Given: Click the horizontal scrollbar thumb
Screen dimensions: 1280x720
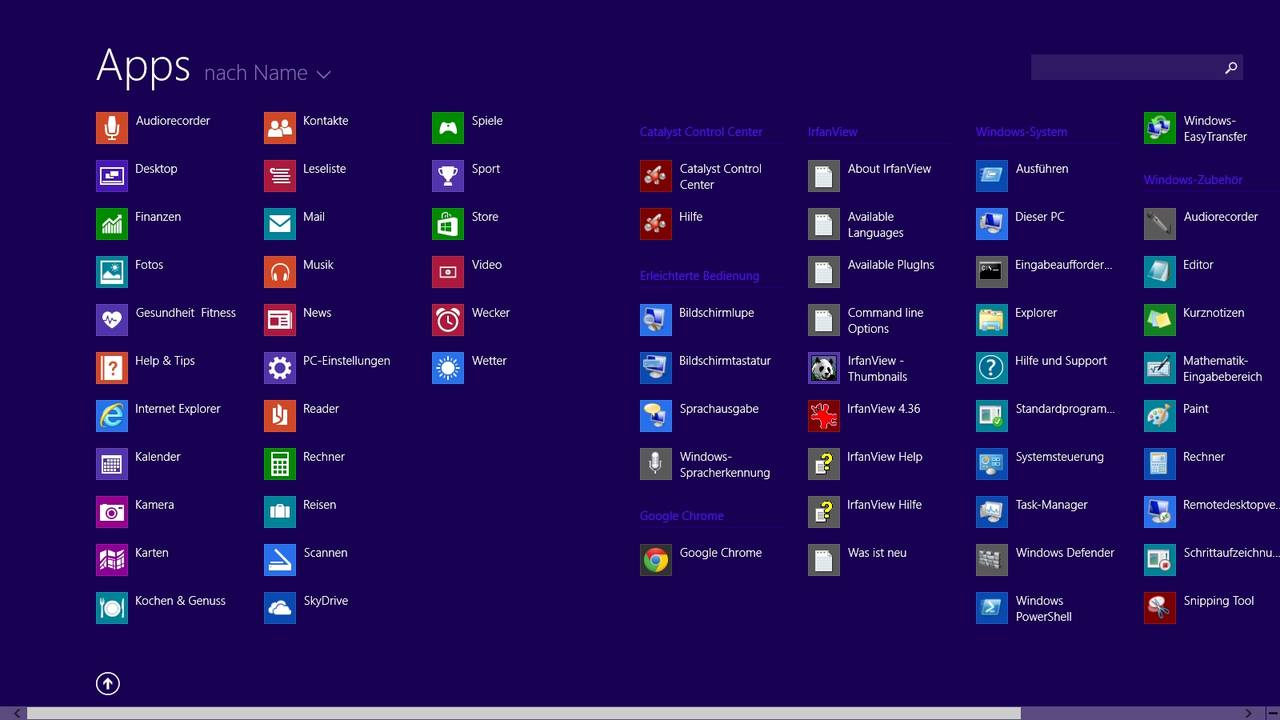Looking at the screenshot, I should 523,713.
